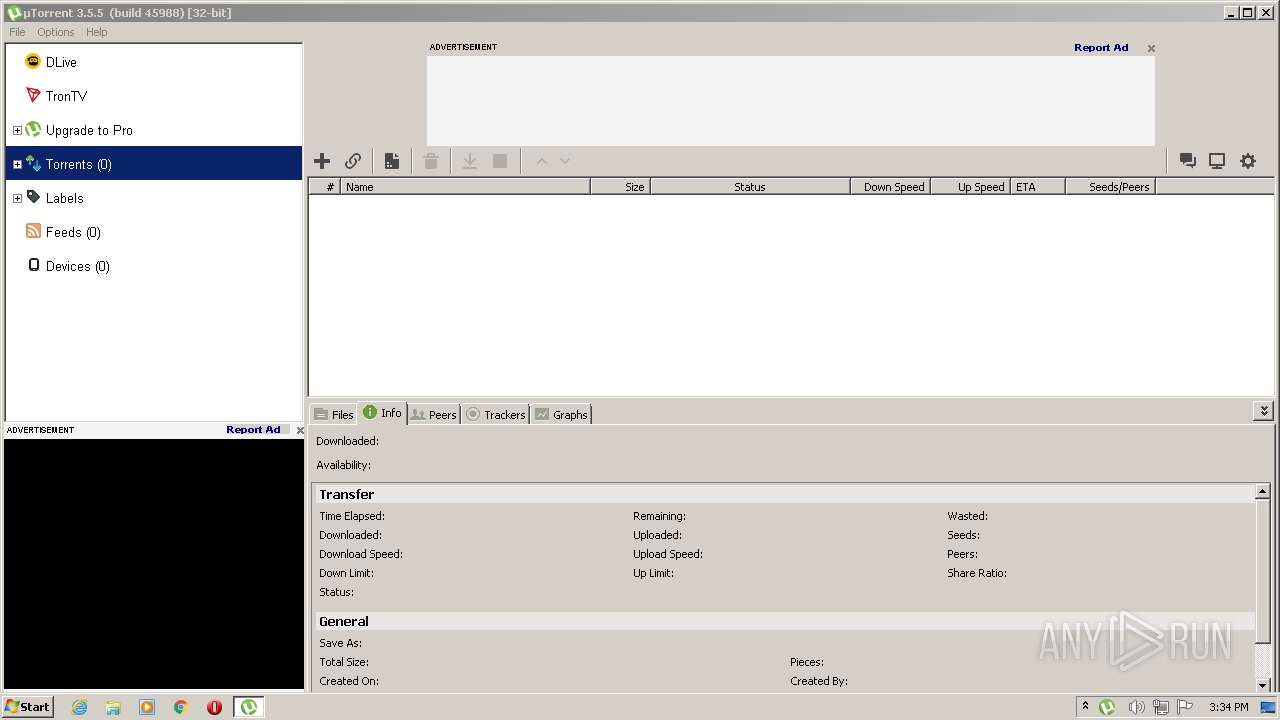This screenshot has height=720, width=1280.
Task: Click the info pane scroll down arrow
Action: (x=1263, y=685)
